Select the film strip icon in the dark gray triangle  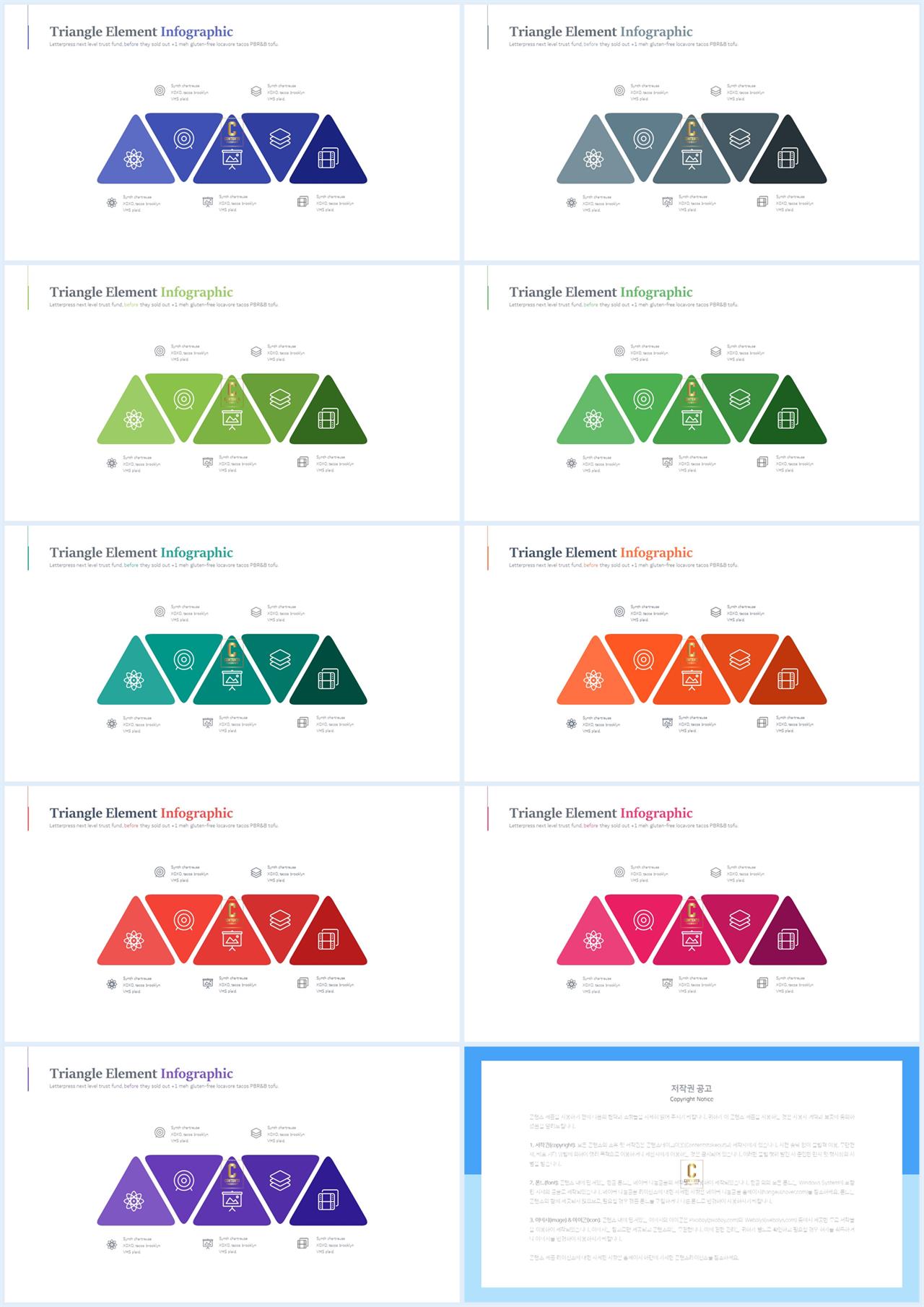click(x=788, y=158)
